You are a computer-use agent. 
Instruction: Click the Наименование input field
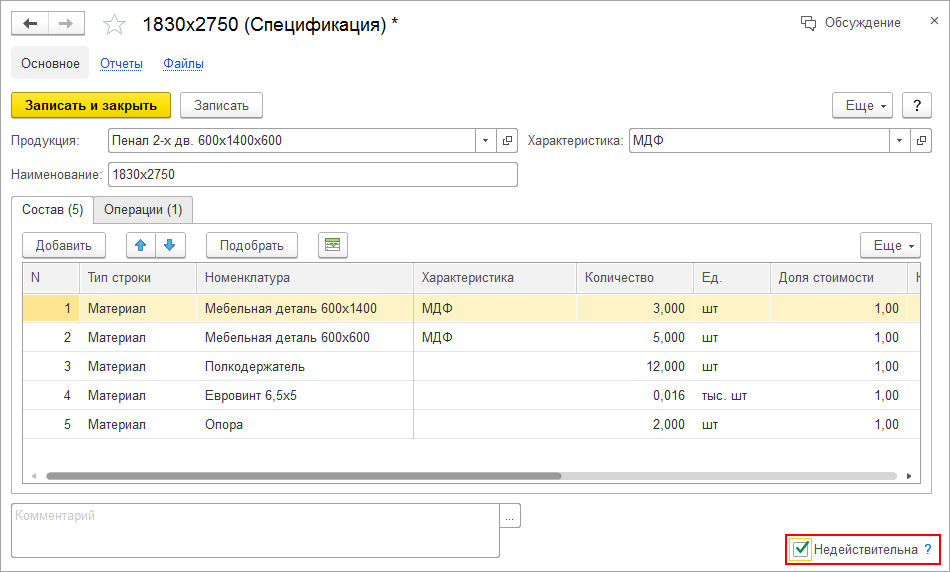point(312,175)
